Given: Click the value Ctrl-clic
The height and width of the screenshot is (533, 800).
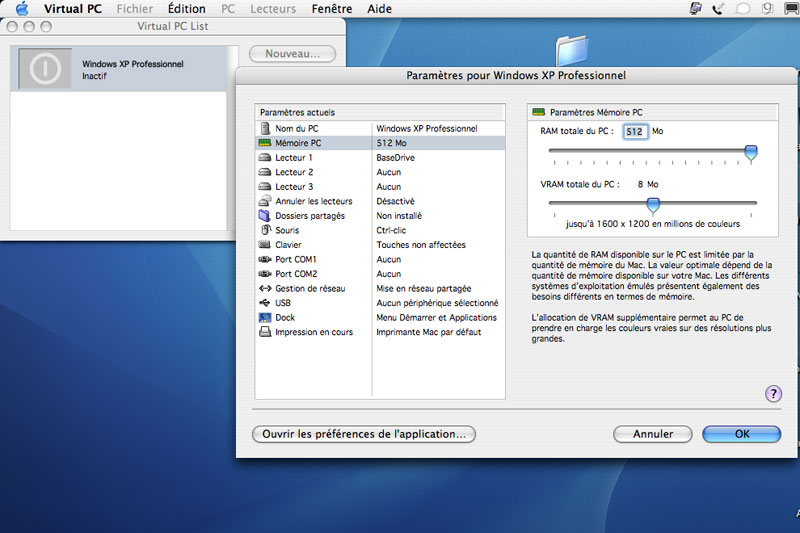Looking at the screenshot, I should pos(391,231).
